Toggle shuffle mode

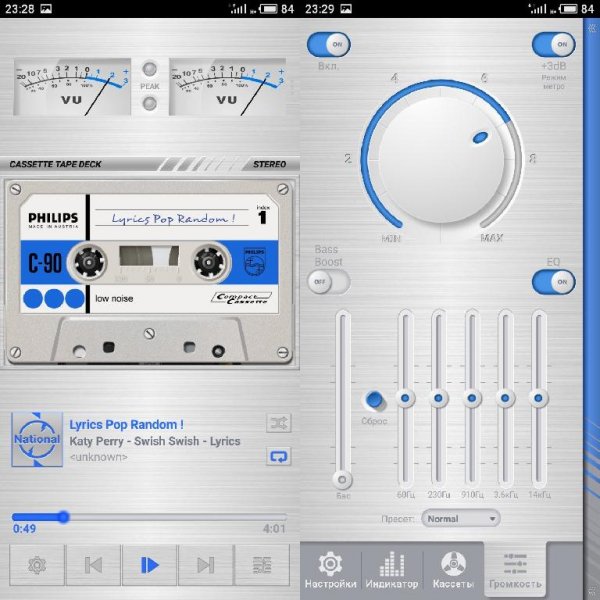[x=279, y=423]
